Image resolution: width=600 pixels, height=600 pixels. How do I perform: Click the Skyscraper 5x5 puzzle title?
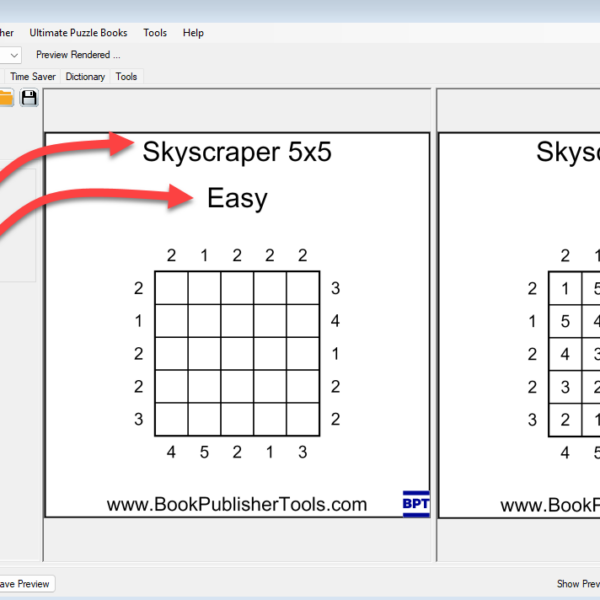(x=237, y=152)
